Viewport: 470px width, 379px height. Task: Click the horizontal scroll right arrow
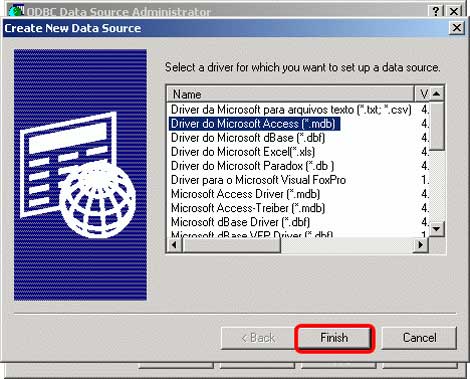421,245
